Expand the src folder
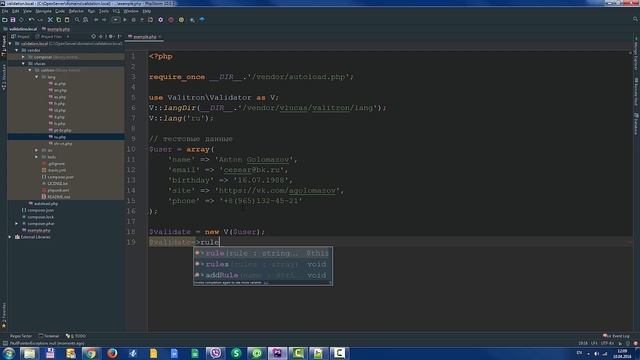The image size is (640, 360). (37, 150)
